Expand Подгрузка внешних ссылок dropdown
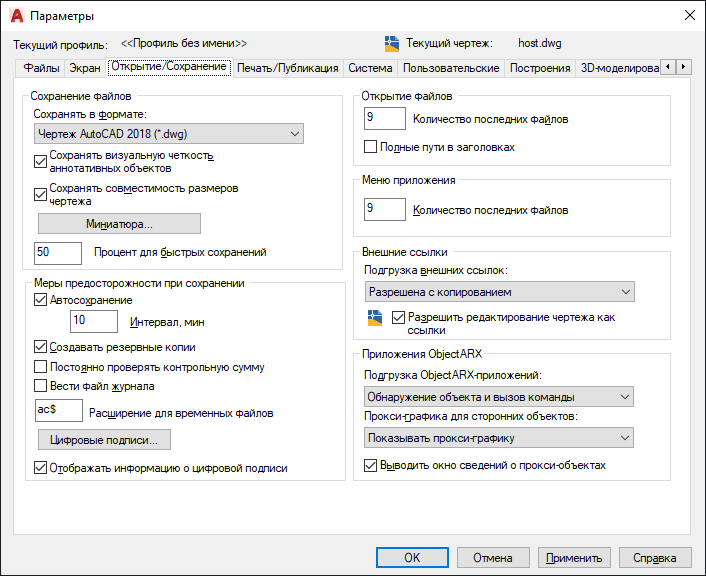The image size is (706, 576). coord(499,292)
